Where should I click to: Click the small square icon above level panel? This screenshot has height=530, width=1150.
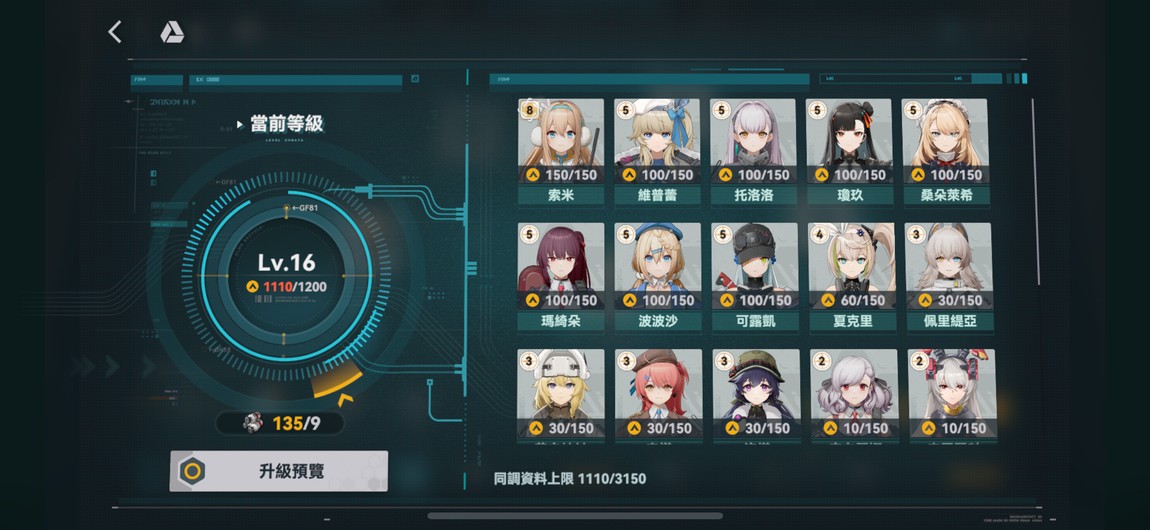[415, 78]
